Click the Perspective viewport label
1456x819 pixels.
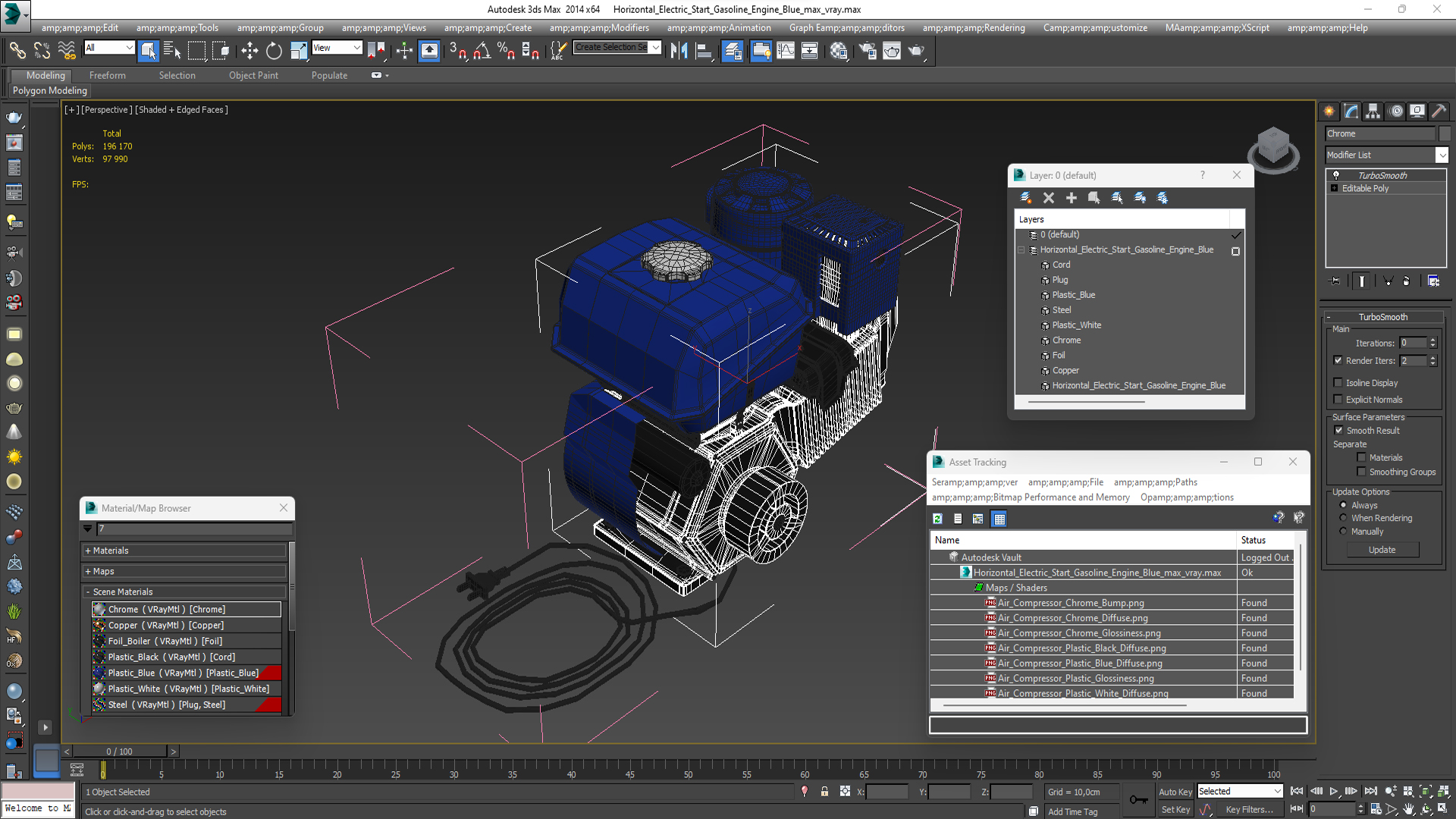(106, 110)
